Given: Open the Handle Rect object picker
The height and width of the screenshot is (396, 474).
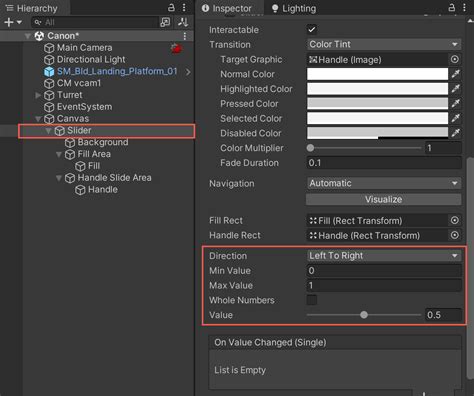Looking at the screenshot, I should pos(455,235).
